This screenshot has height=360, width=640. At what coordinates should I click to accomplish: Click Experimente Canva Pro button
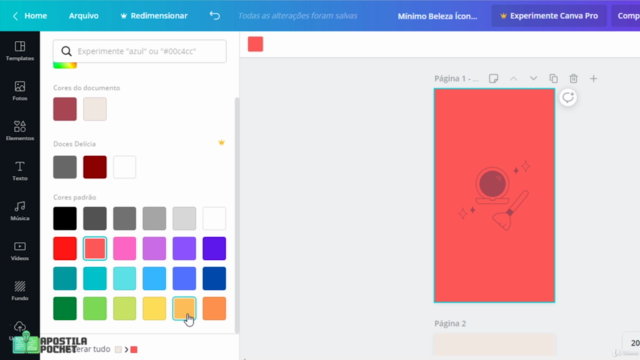pos(549,16)
